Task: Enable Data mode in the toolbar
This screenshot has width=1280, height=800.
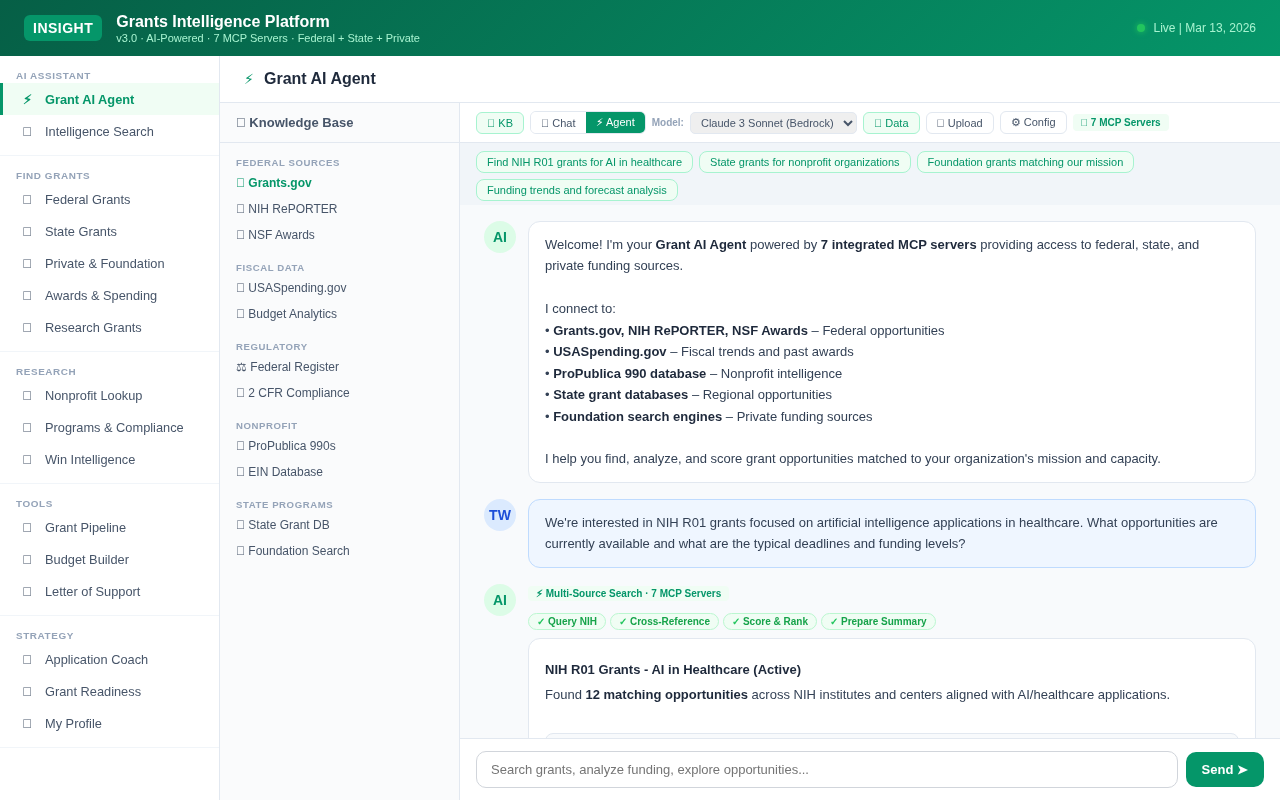Action: click(x=891, y=123)
